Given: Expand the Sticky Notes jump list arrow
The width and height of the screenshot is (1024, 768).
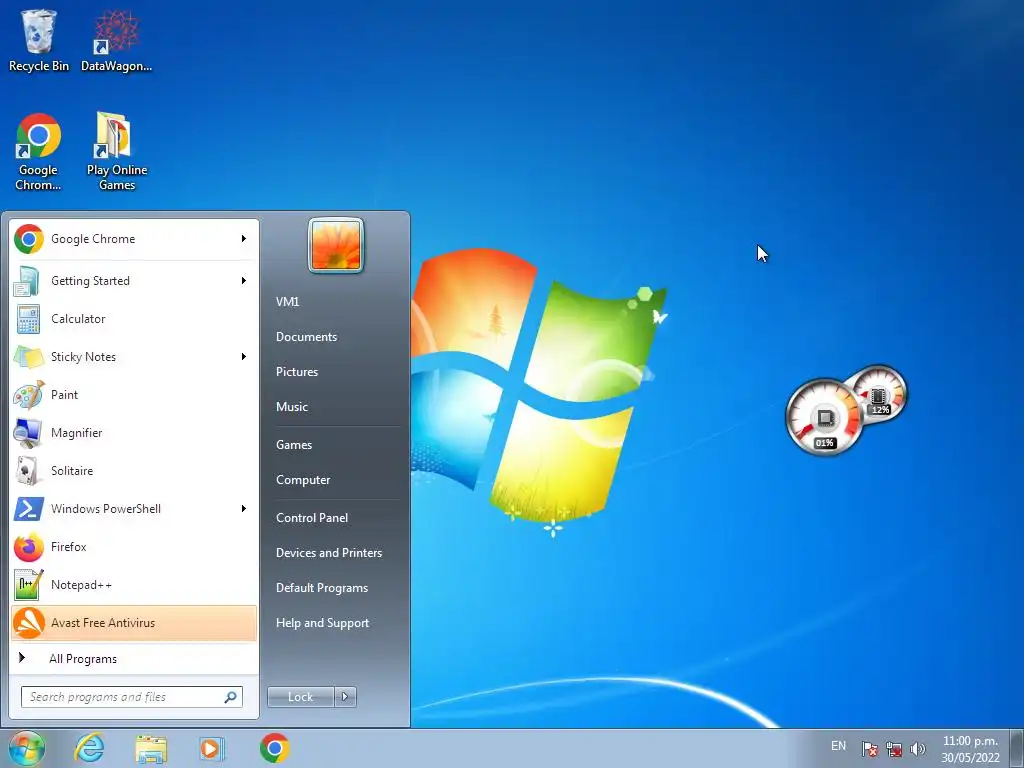Looking at the screenshot, I should [x=244, y=357].
